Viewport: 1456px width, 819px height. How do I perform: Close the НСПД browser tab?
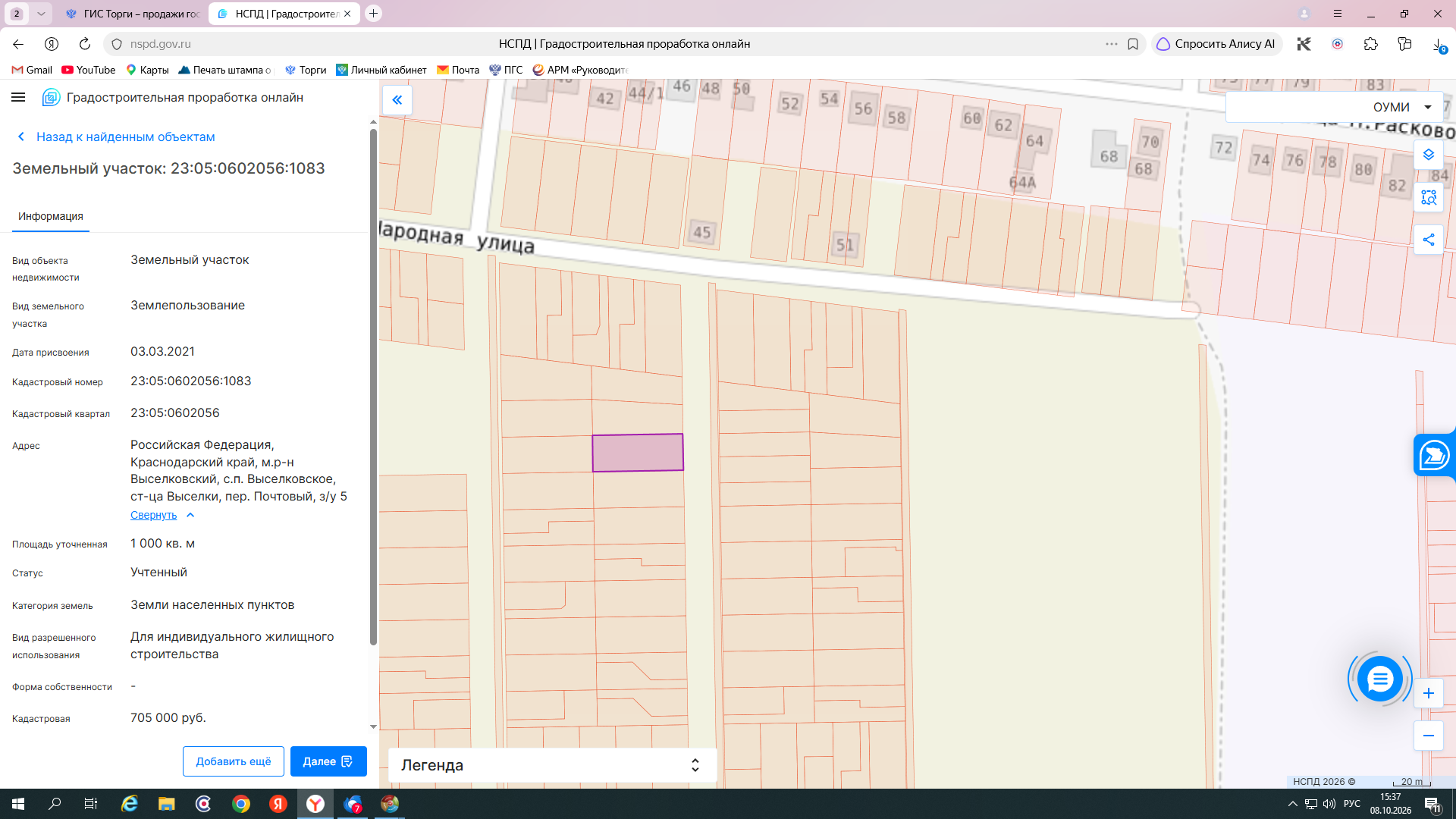click(347, 14)
